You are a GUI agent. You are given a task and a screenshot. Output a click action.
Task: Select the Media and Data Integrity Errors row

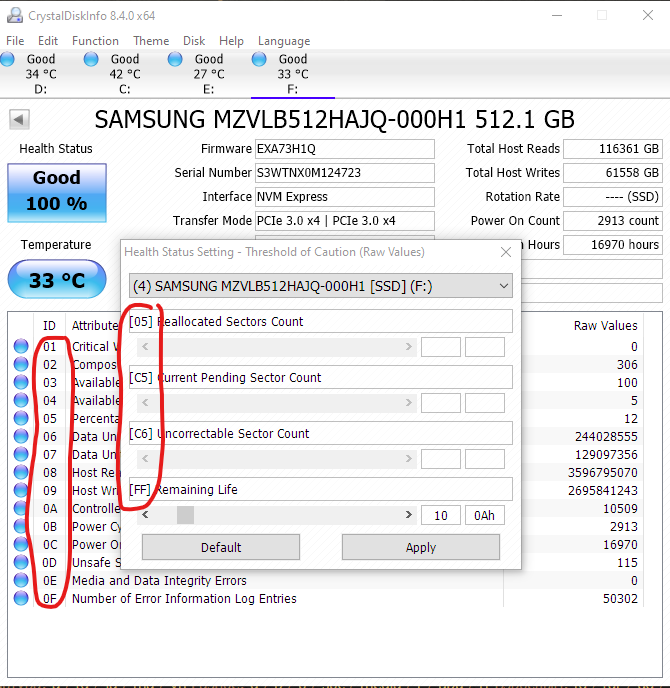pos(325,580)
